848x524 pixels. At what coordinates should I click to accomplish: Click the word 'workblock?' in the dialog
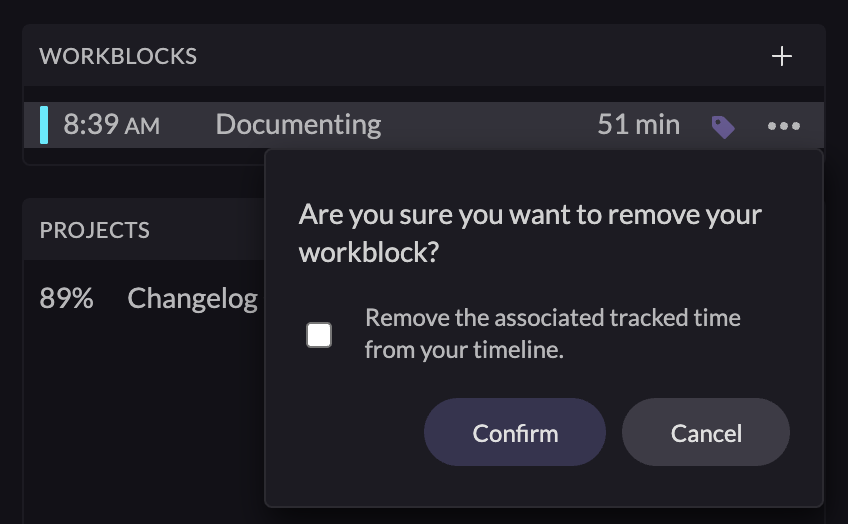click(x=369, y=252)
